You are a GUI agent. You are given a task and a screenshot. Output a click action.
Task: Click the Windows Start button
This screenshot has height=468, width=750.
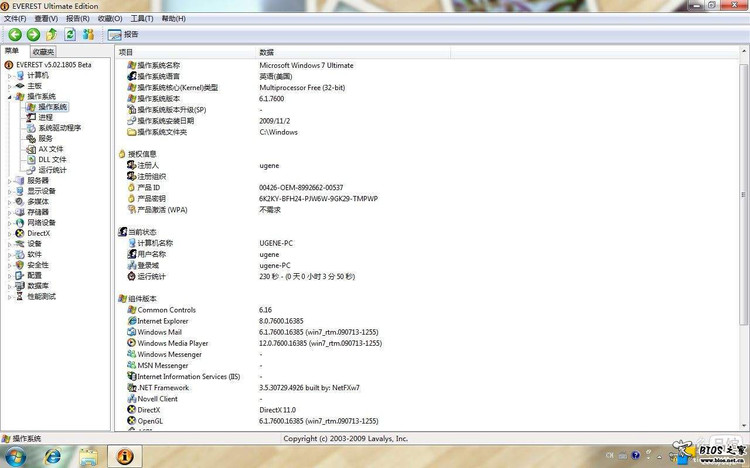pyautogui.click(x=14, y=456)
